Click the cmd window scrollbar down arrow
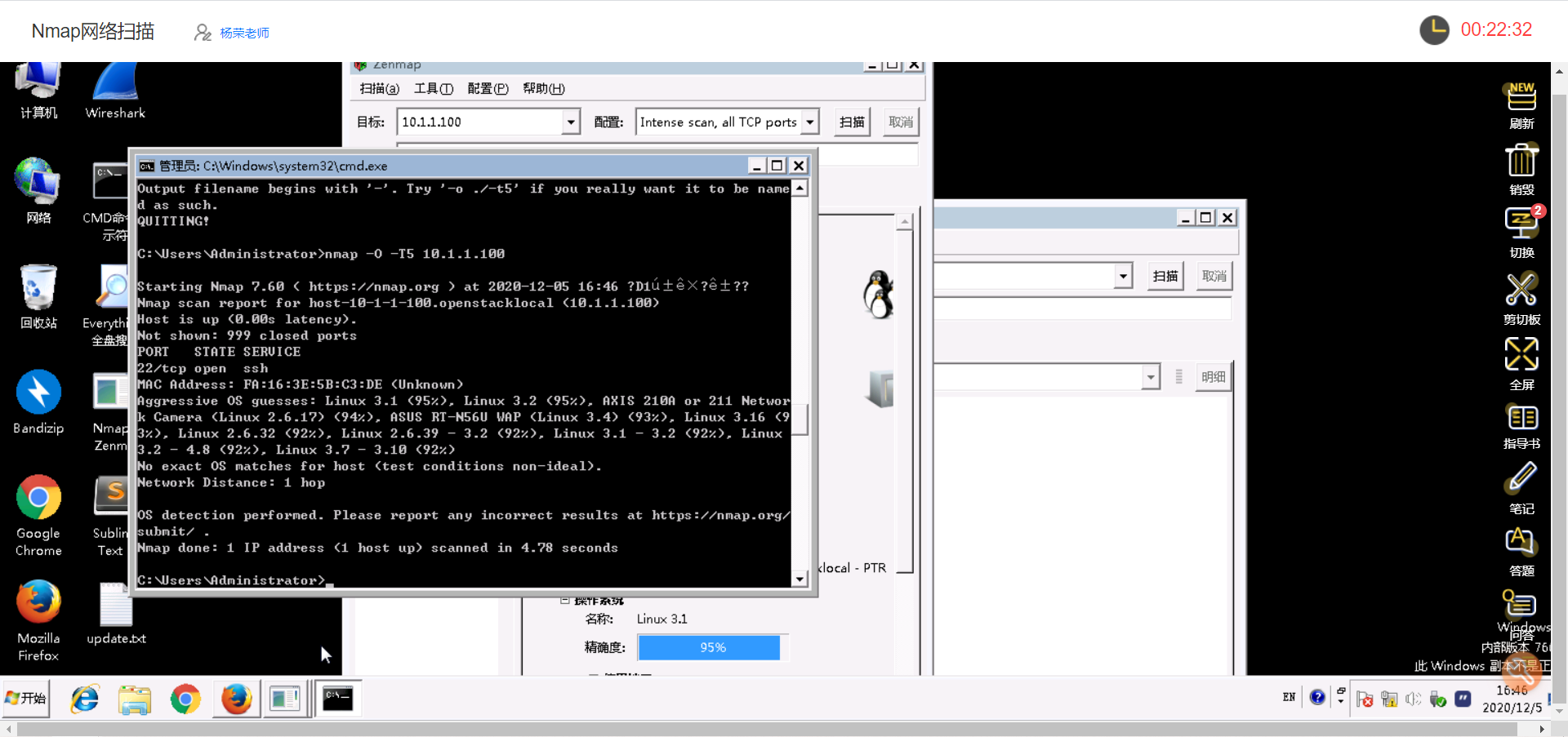The height and width of the screenshot is (737, 1568). 800,579
